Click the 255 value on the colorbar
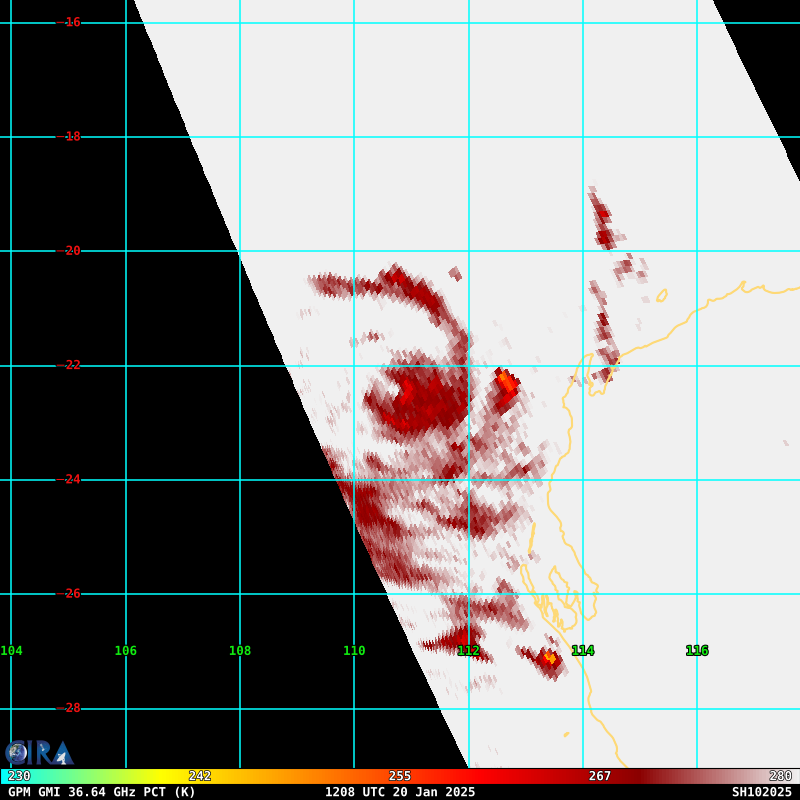This screenshot has height=800, width=800. click(400, 776)
